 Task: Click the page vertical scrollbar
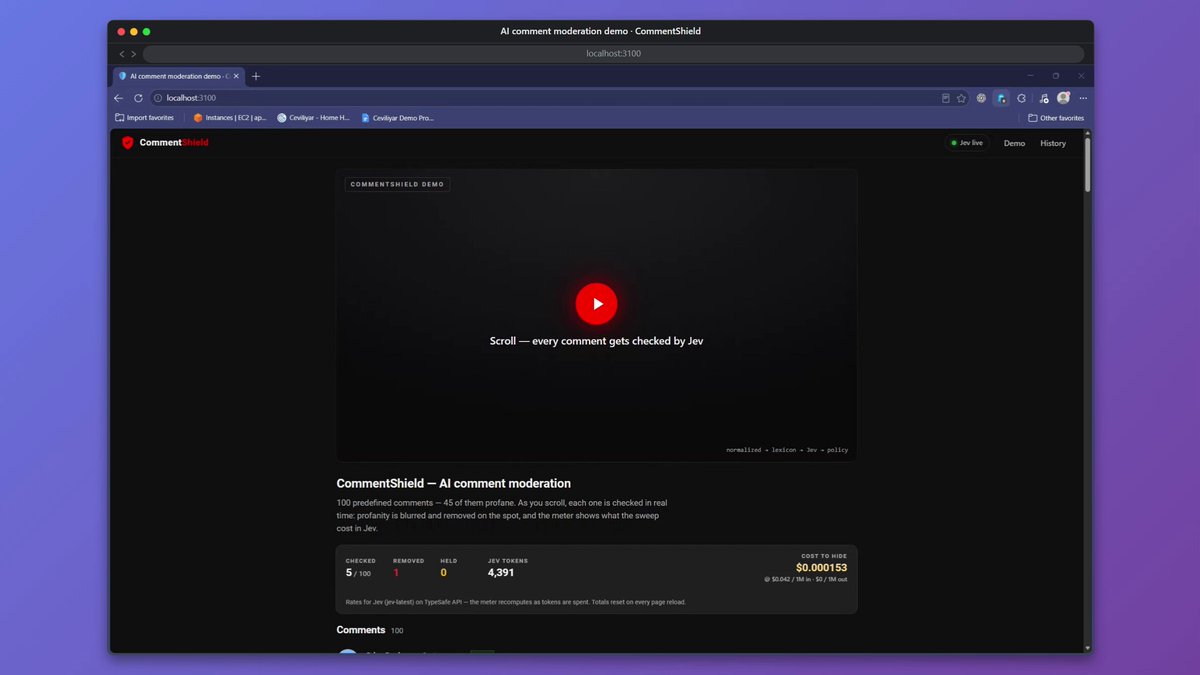coord(1087,165)
